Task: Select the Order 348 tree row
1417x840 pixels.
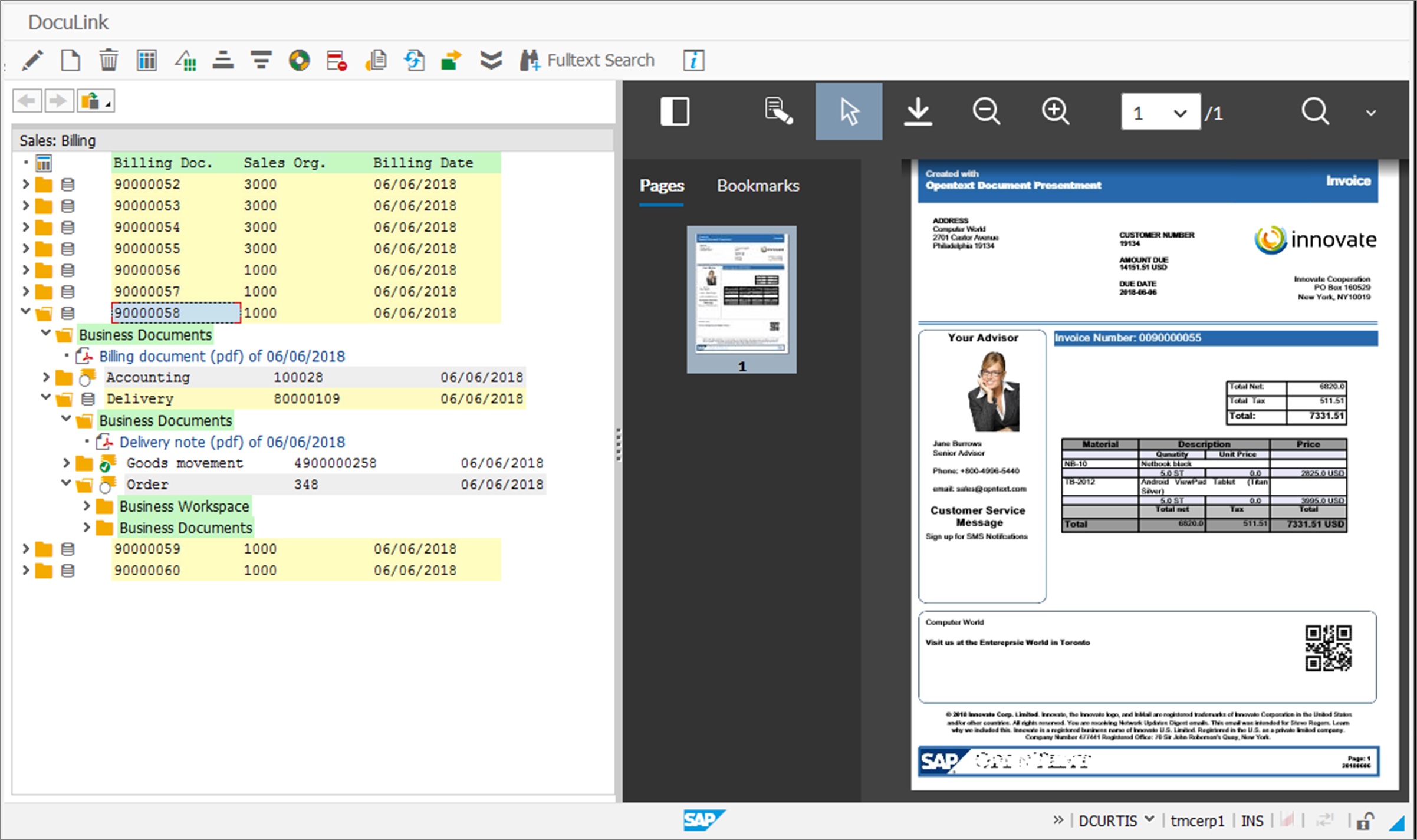Action: point(336,485)
